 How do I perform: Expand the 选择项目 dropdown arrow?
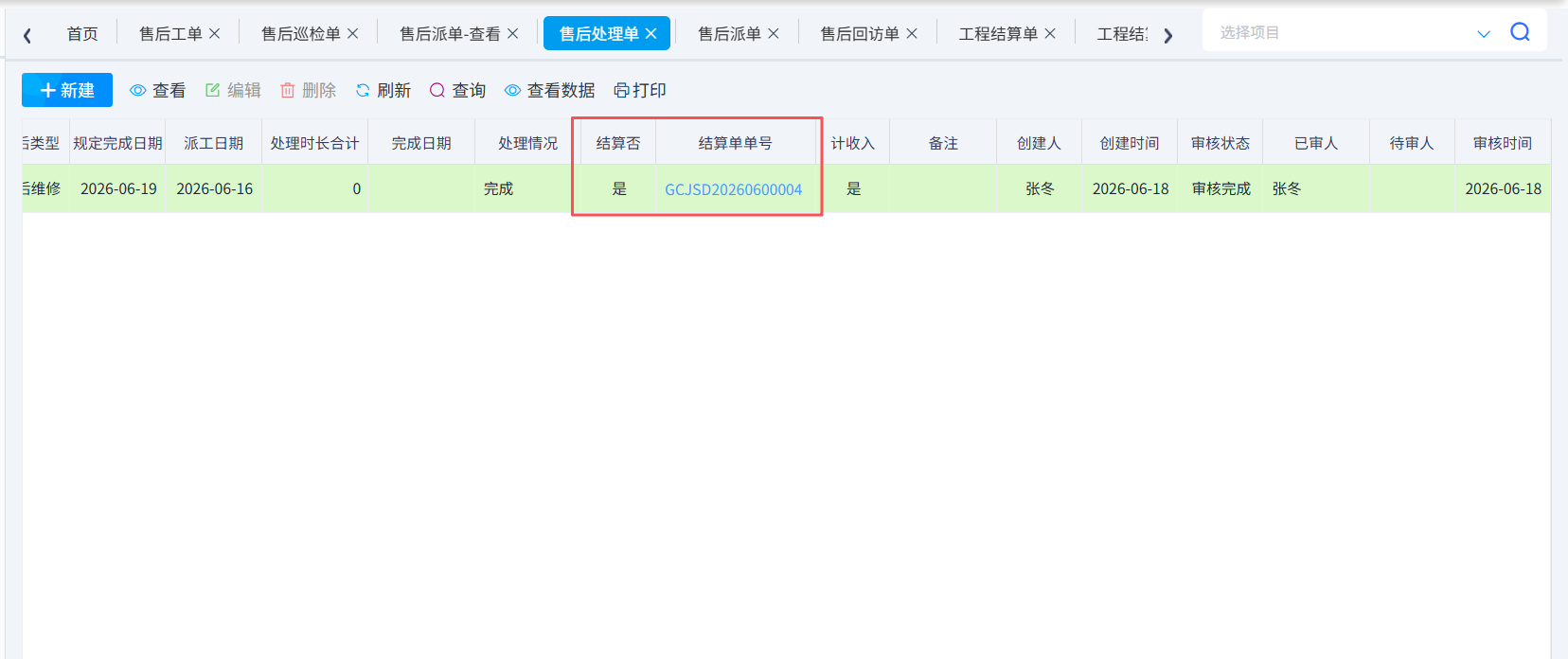coord(1484,33)
